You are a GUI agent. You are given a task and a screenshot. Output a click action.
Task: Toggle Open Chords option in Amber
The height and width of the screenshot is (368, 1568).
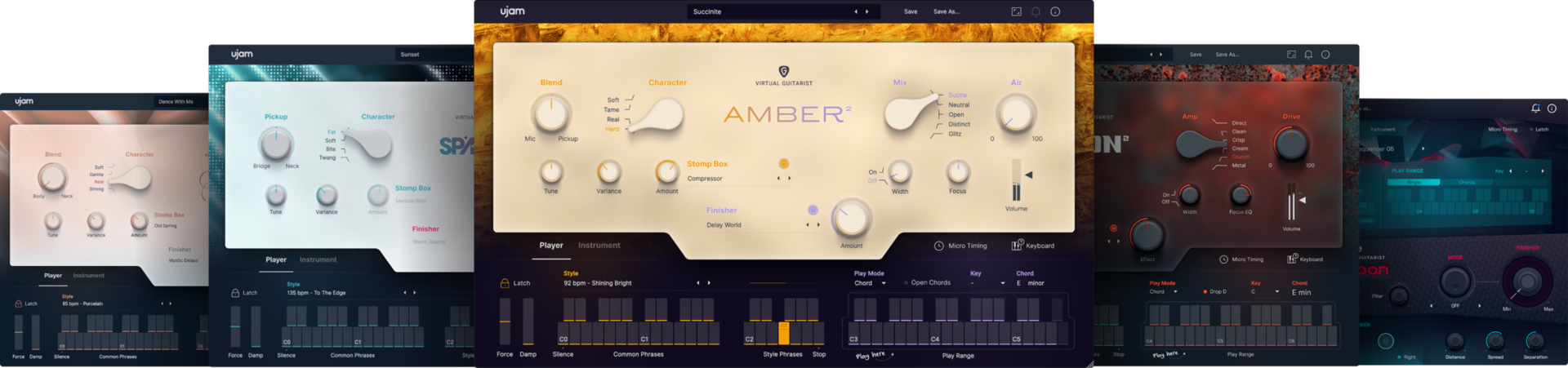928,283
